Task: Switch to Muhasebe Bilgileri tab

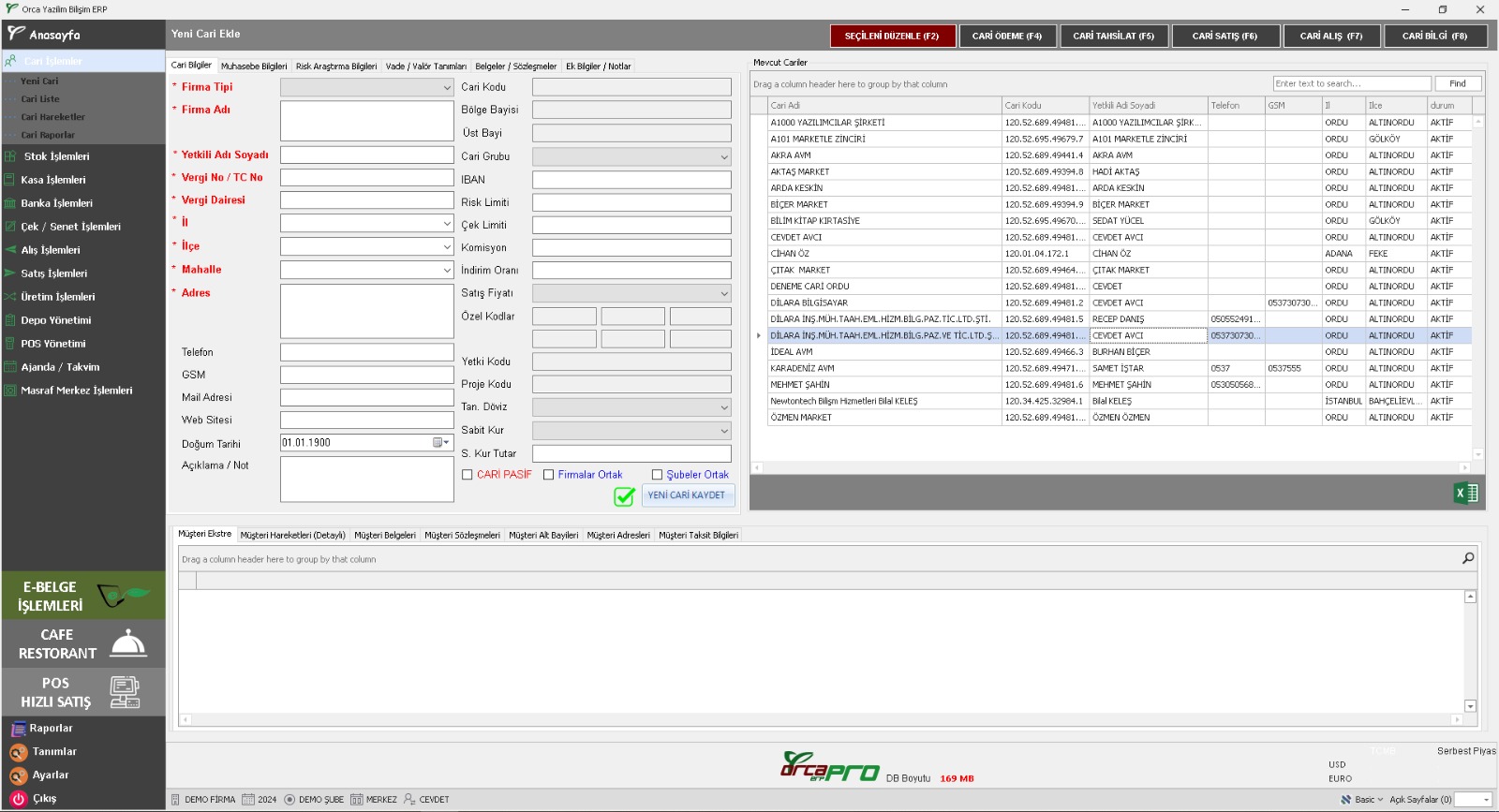Action: coord(254,66)
